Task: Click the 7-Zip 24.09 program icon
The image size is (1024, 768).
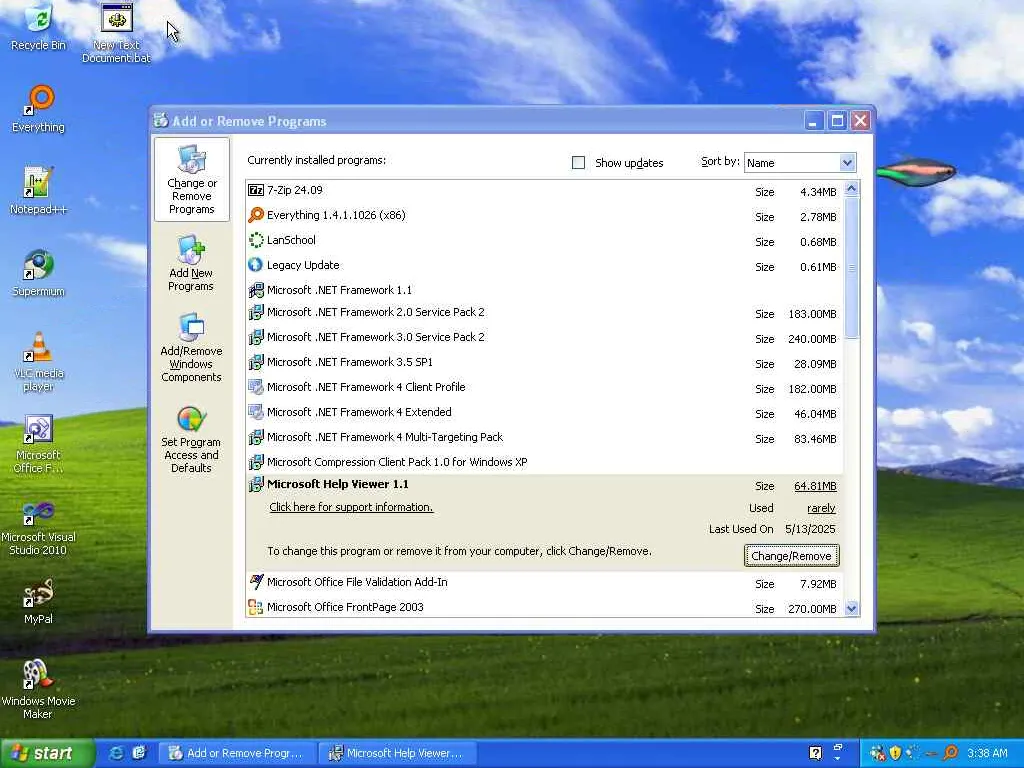Action: click(256, 190)
